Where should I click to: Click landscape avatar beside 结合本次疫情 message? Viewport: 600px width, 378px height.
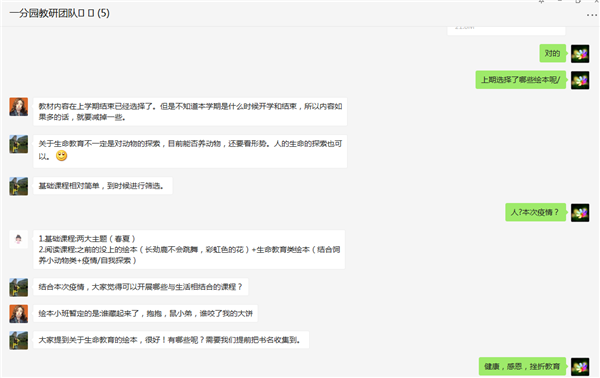click(19, 287)
